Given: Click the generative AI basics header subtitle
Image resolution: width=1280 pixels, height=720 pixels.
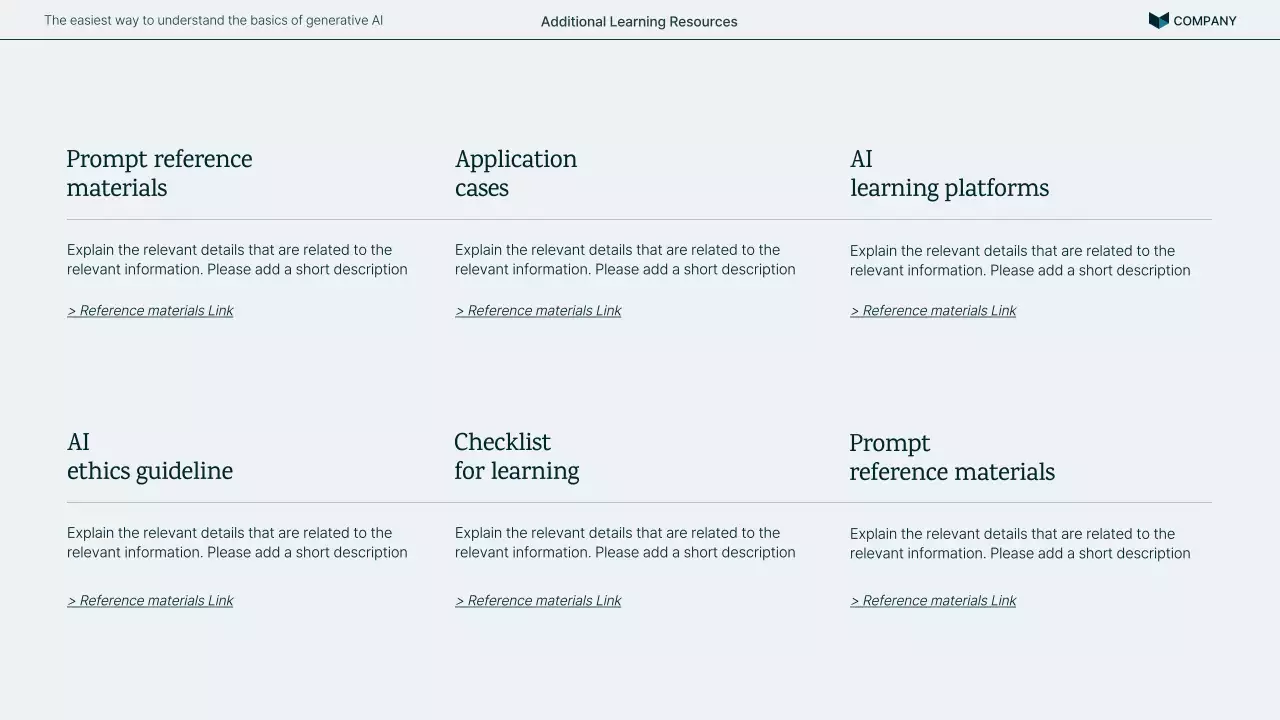Looking at the screenshot, I should 213,20.
